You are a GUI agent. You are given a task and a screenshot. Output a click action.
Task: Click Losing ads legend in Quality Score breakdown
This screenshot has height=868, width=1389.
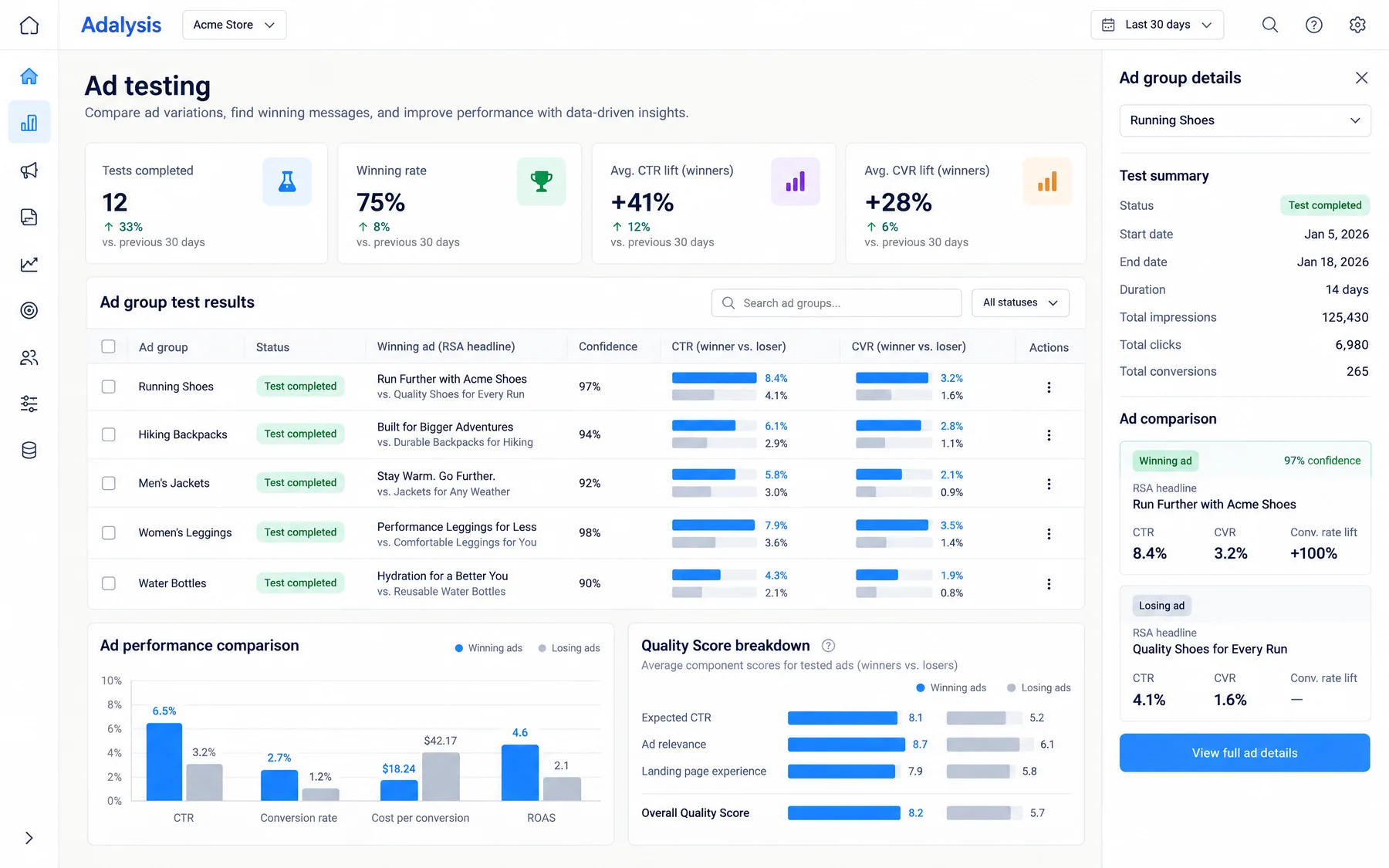(1039, 687)
